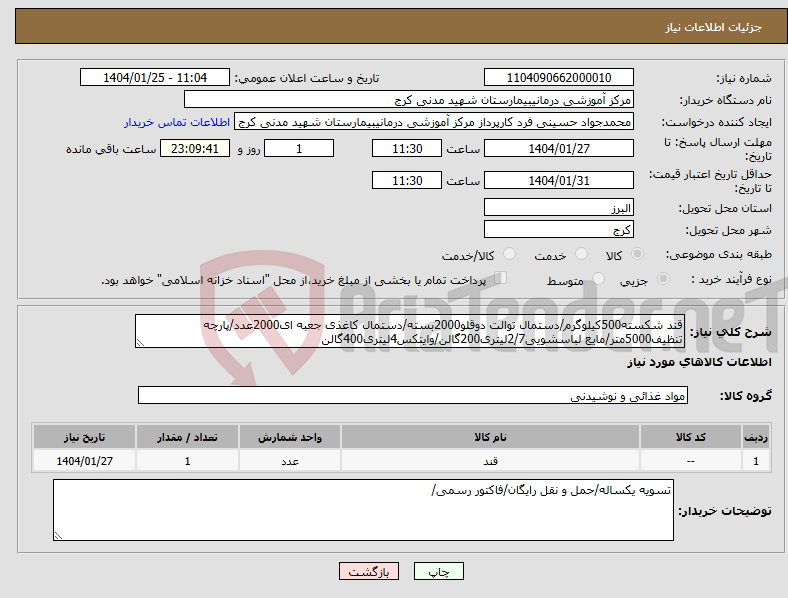Click the buyer organization name field

point(409,99)
